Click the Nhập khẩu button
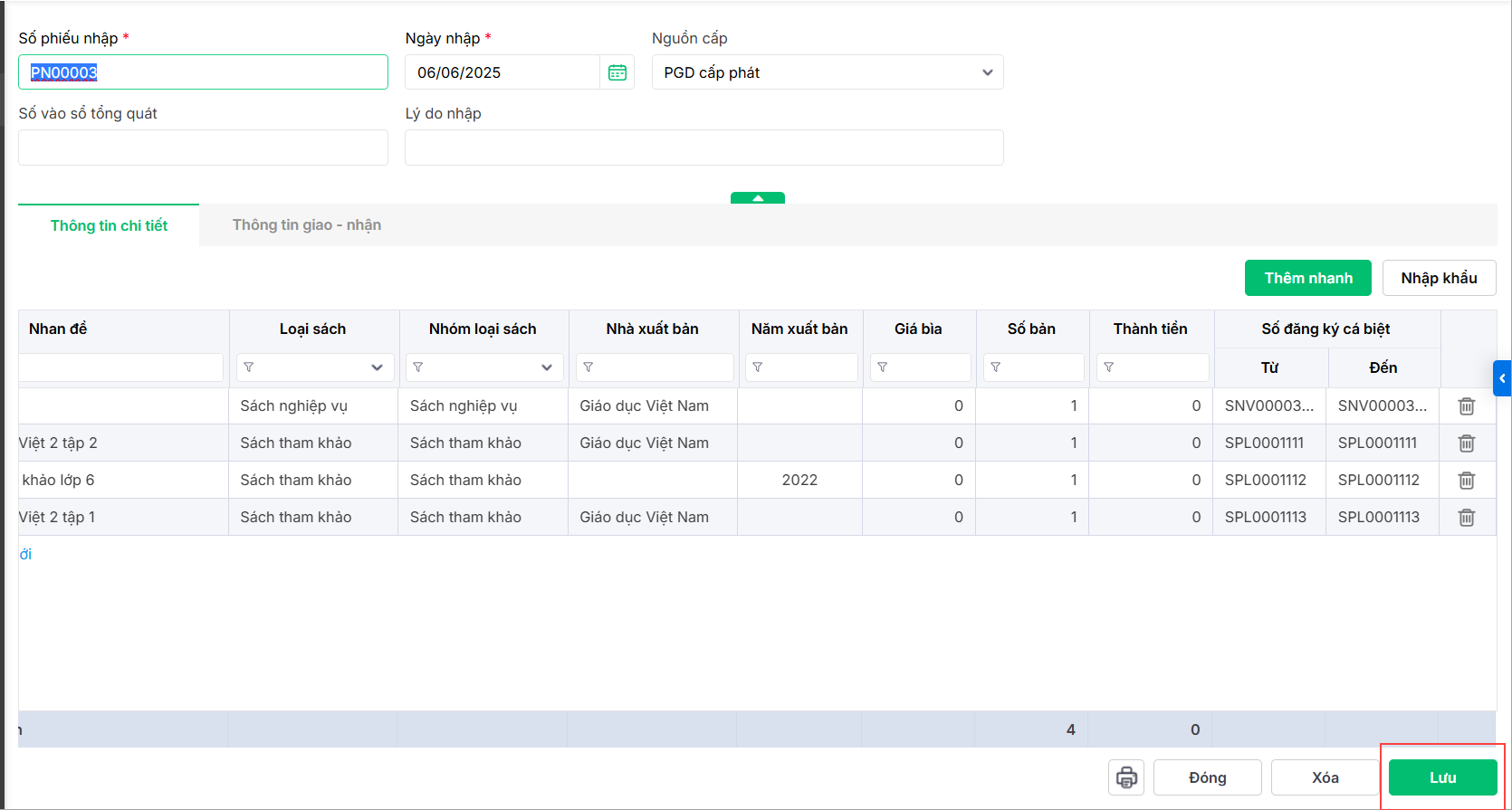The width and height of the screenshot is (1512, 810). (1438, 278)
